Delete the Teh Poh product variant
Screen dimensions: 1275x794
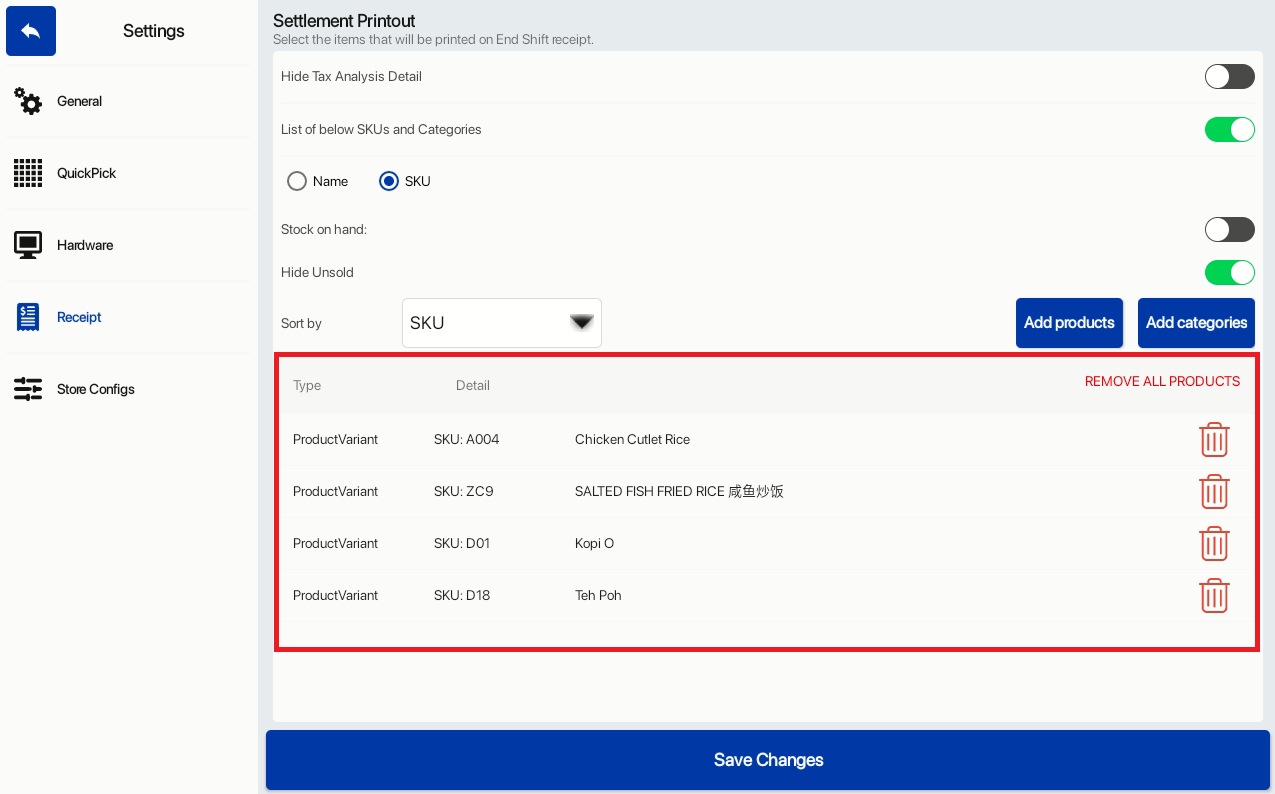1214,595
